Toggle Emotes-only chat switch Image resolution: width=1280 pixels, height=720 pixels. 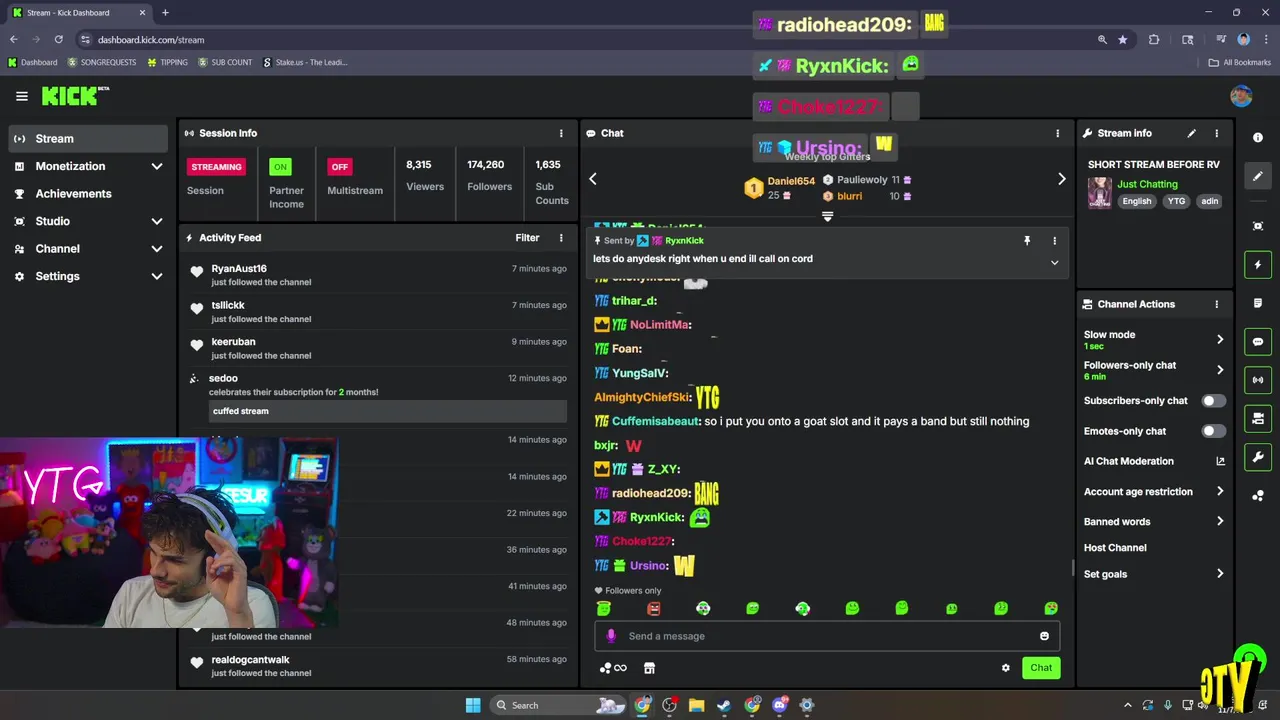click(1213, 431)
